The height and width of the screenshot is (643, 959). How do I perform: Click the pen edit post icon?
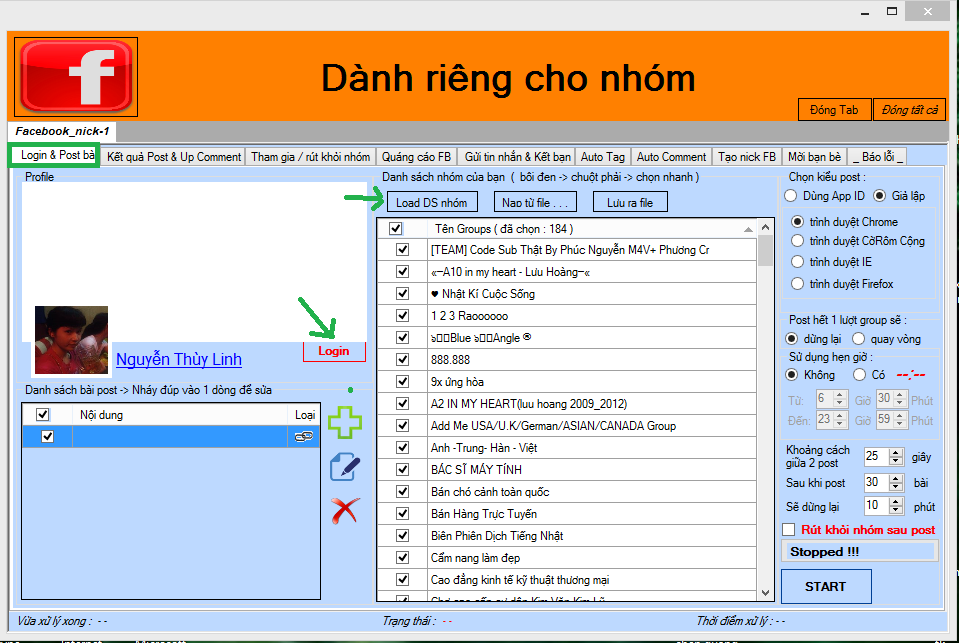pyautogui.click(x=345, y=467)
